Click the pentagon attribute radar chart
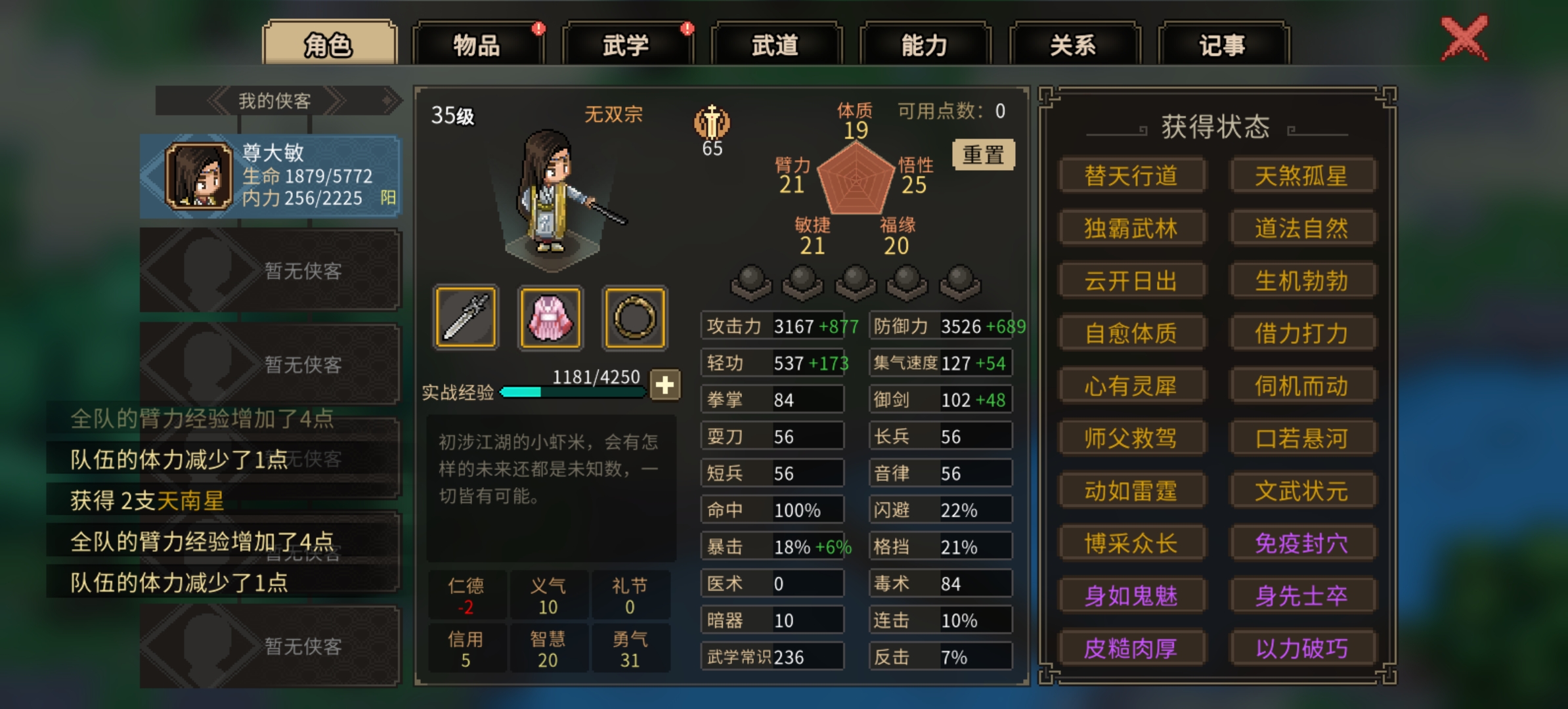Viewport: 1568px width, 709px height. coord(856,179)
